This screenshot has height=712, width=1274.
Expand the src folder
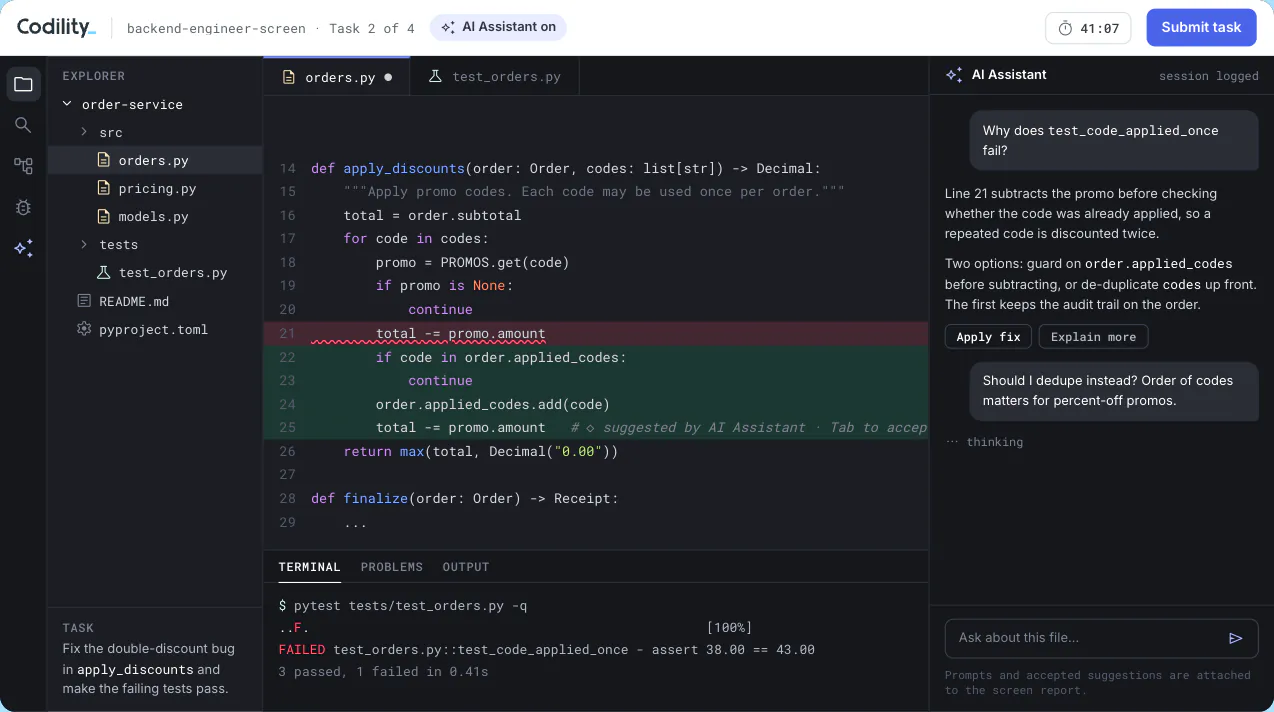coord(84,132)
